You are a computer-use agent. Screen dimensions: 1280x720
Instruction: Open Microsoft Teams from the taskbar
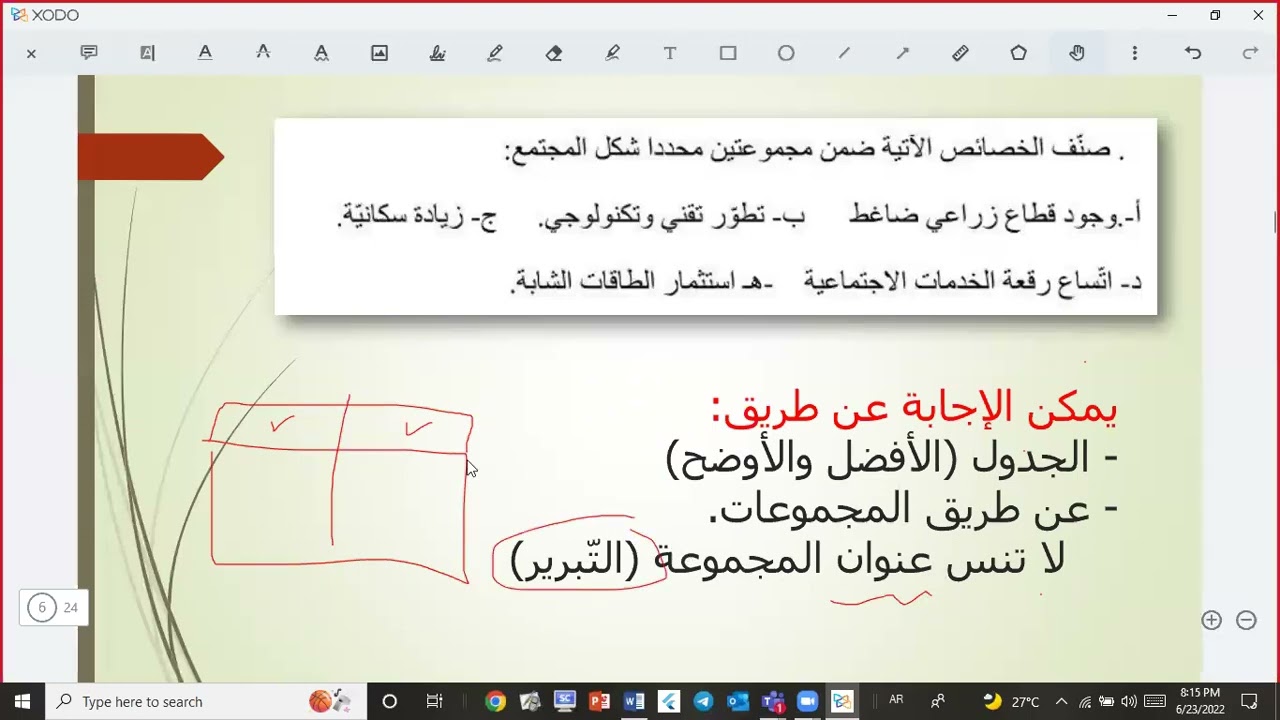pos(773,701)
